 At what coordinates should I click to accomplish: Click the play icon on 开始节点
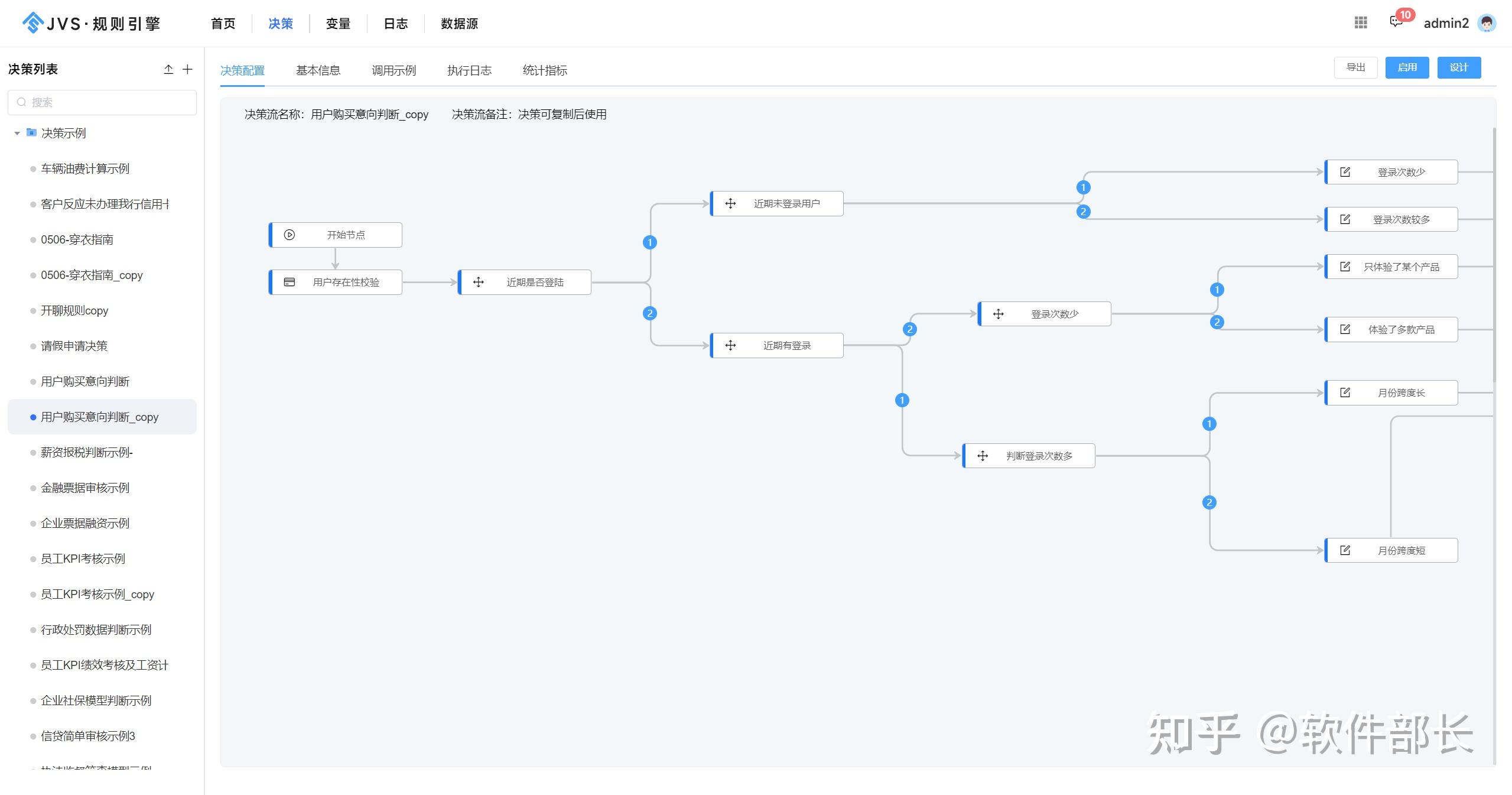click(x=289, y=235)
